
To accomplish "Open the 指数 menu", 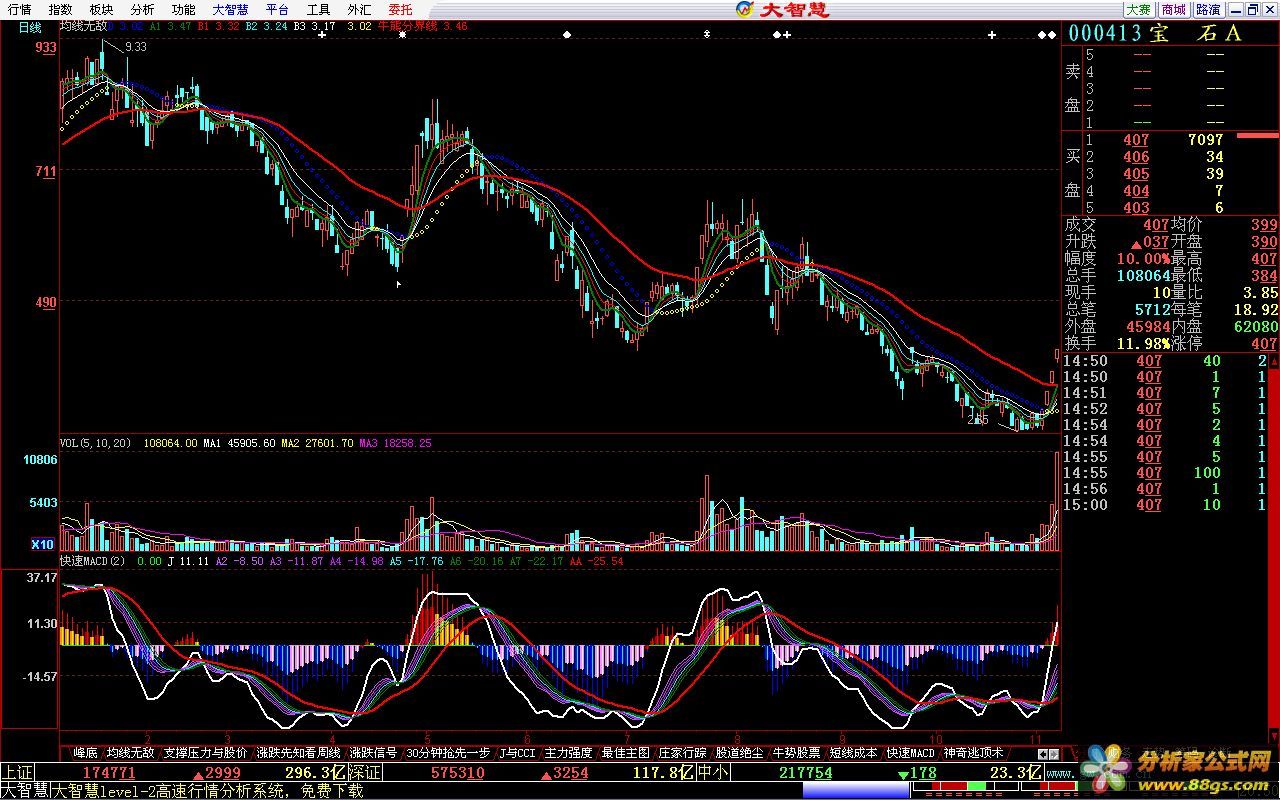I will 60,9.
